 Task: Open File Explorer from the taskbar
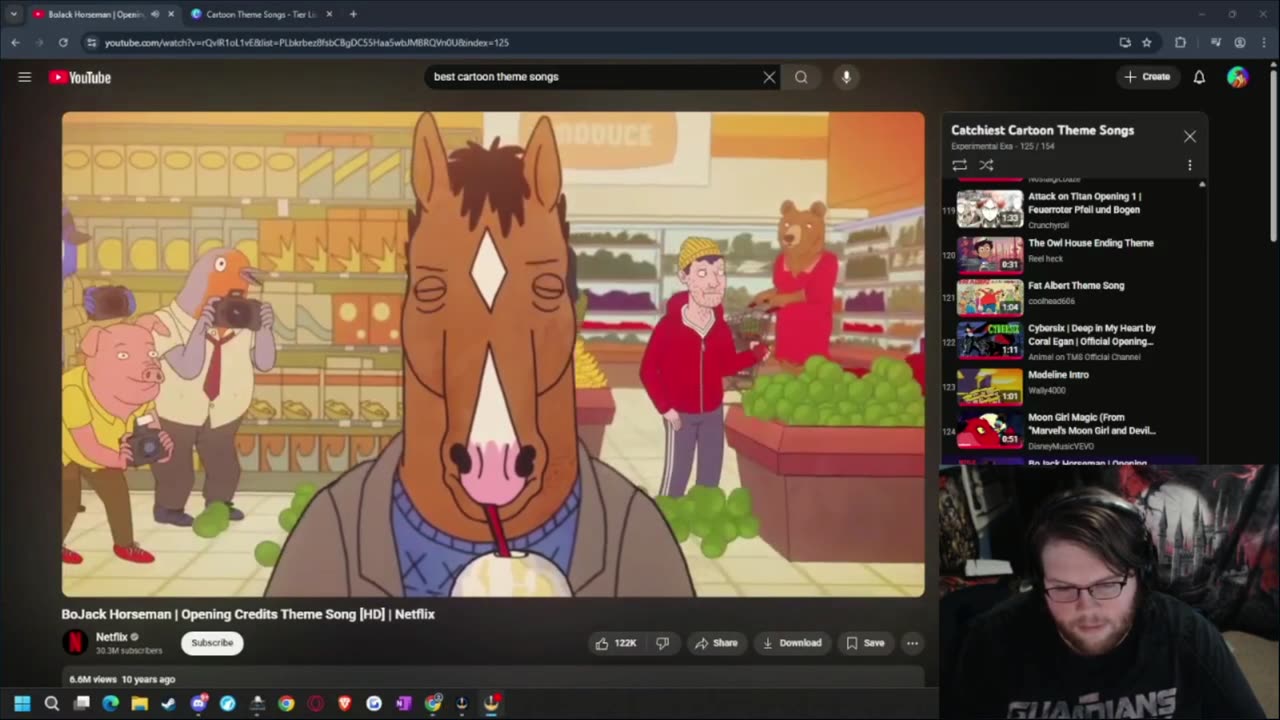click(140, 704)
